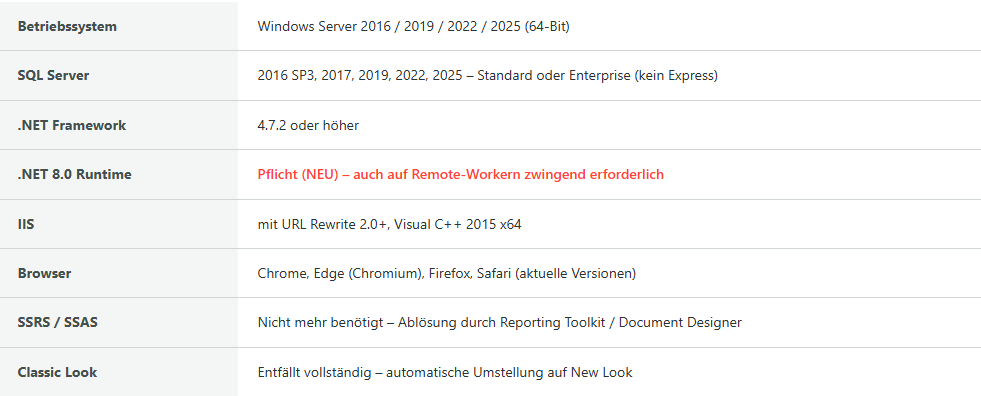981x396 pixels.
Task: Select the .NET Framework label
Action: click(x=71, y=125)
